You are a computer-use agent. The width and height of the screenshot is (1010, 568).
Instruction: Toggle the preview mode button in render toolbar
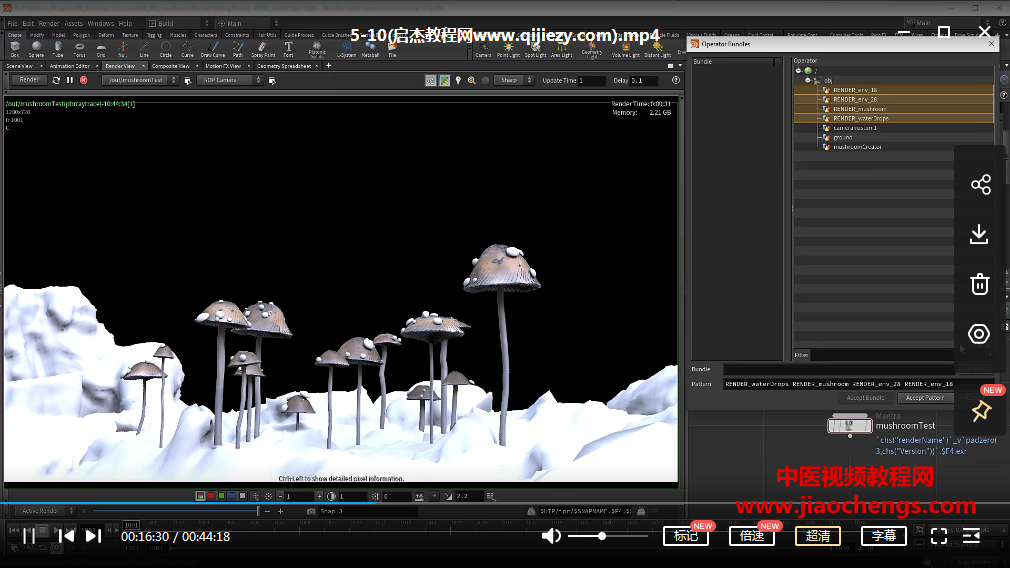pyautogui.click(x=430, y=80)
